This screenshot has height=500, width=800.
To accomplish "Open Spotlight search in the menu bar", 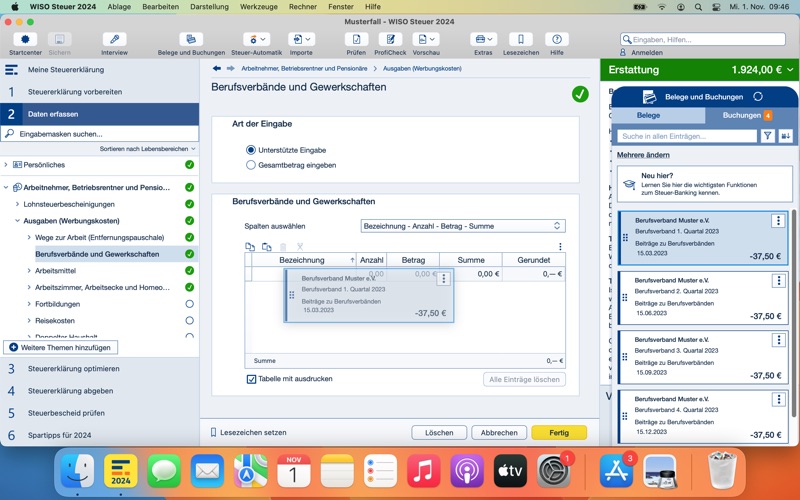I will (698, 7).
